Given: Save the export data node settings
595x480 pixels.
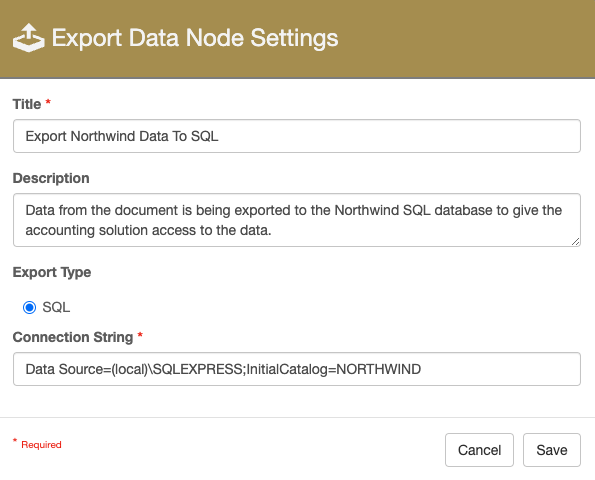Looking at the screenshot, I should coord(552,450).
